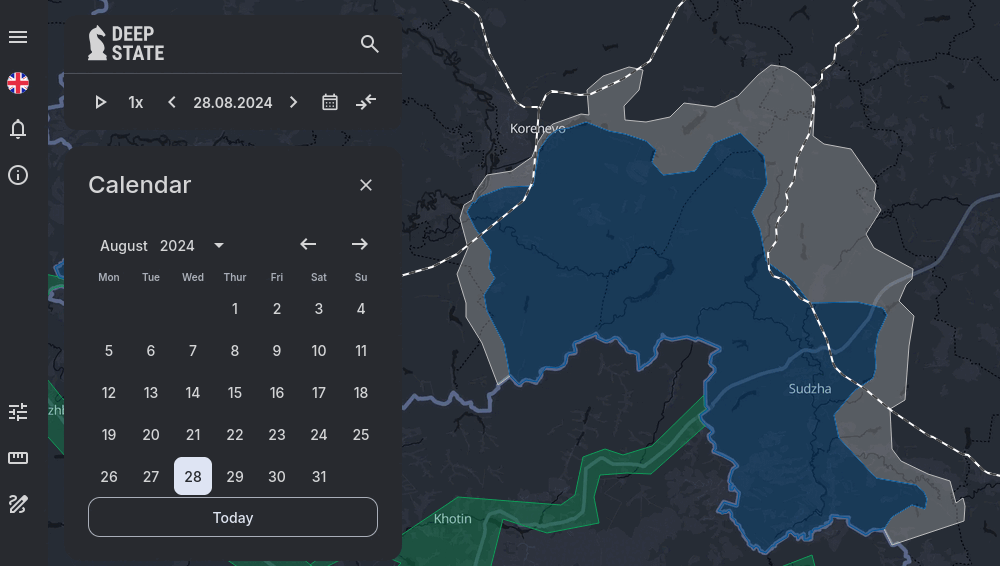1000x566 pixels.
Task: Go to next day arrow
Action: click(293, 102)
